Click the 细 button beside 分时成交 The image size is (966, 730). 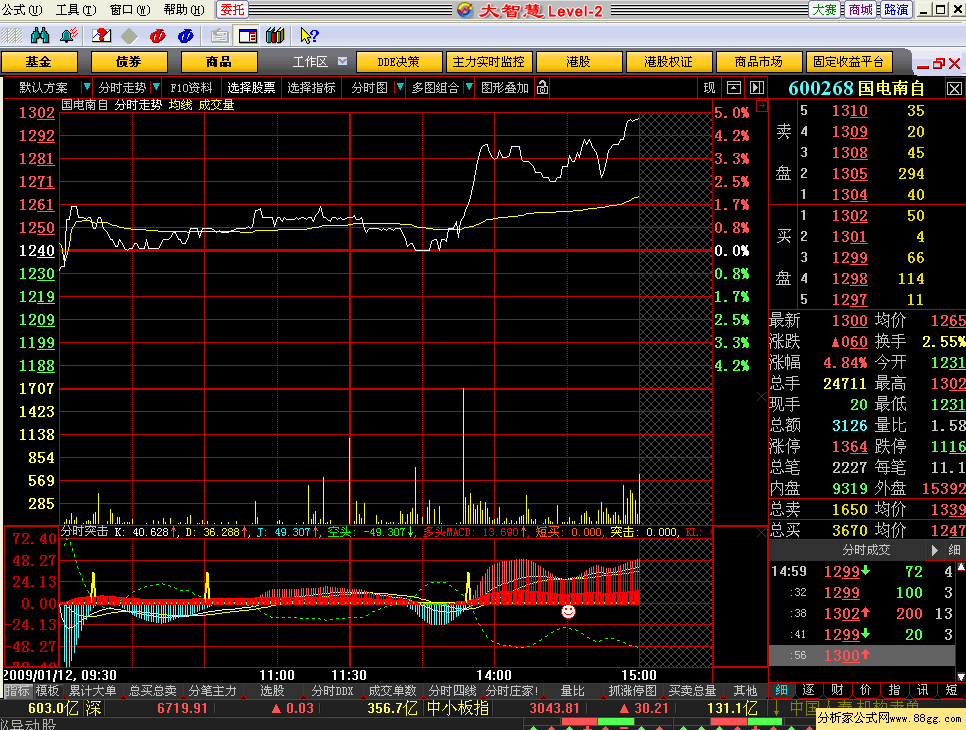pyautogui.click(x=954, y=550)
